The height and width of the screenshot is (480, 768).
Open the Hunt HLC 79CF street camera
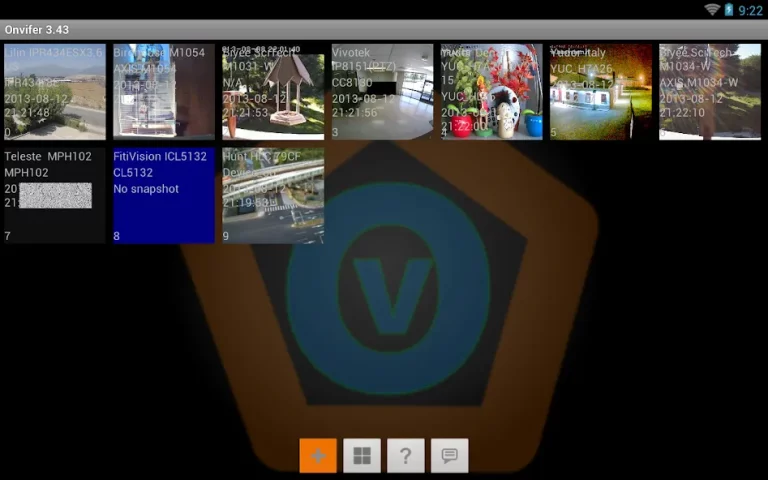click(x=273, y=195)
